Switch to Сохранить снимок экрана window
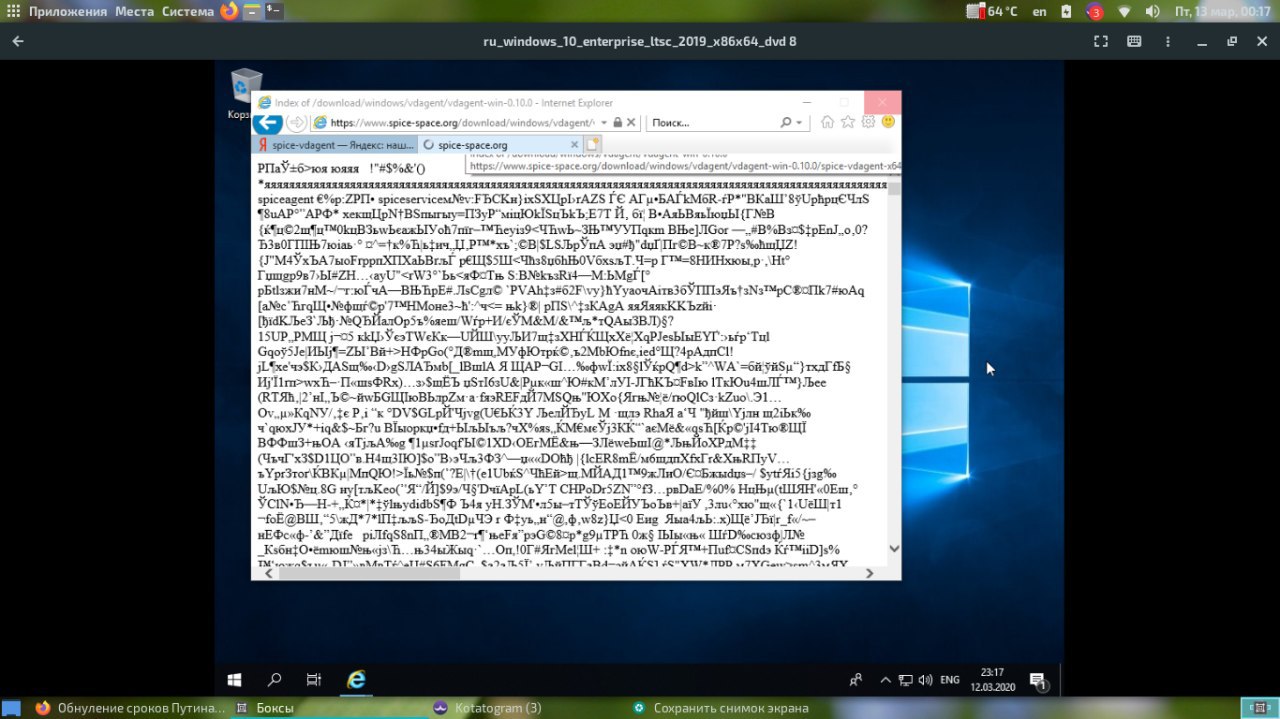1280x719 pixels. [x=727, y=708]
